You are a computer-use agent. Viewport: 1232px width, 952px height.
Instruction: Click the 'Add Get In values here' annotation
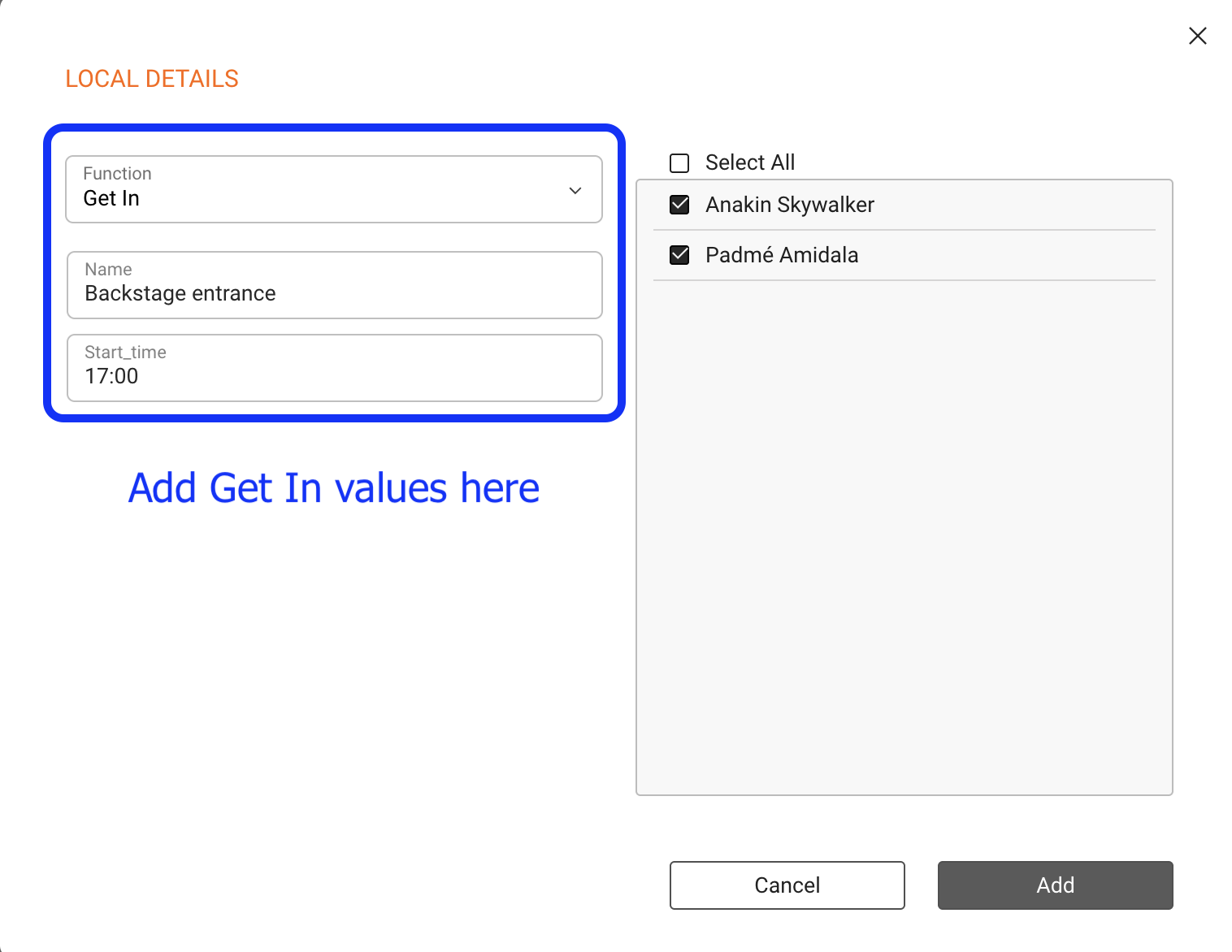point(334,488)
